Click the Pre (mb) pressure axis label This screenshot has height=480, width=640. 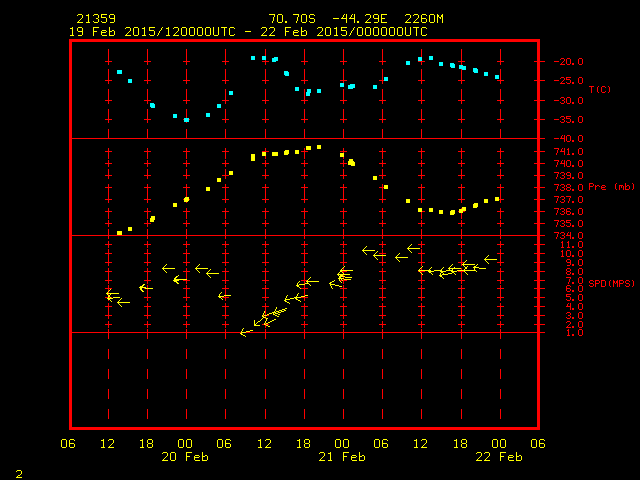point(611,187)
